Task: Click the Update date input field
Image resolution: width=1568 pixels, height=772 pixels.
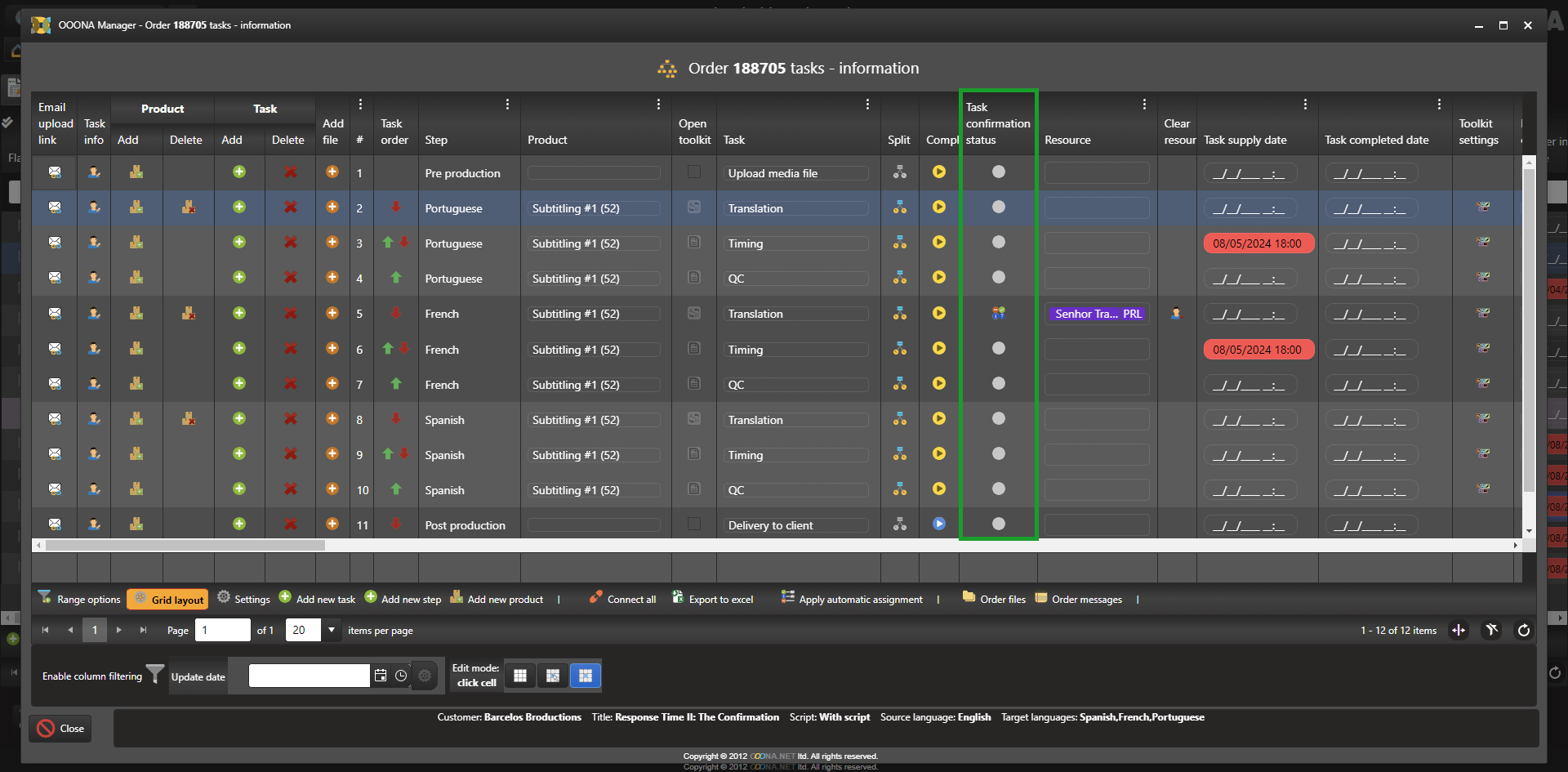Action: tap(309, 676)
